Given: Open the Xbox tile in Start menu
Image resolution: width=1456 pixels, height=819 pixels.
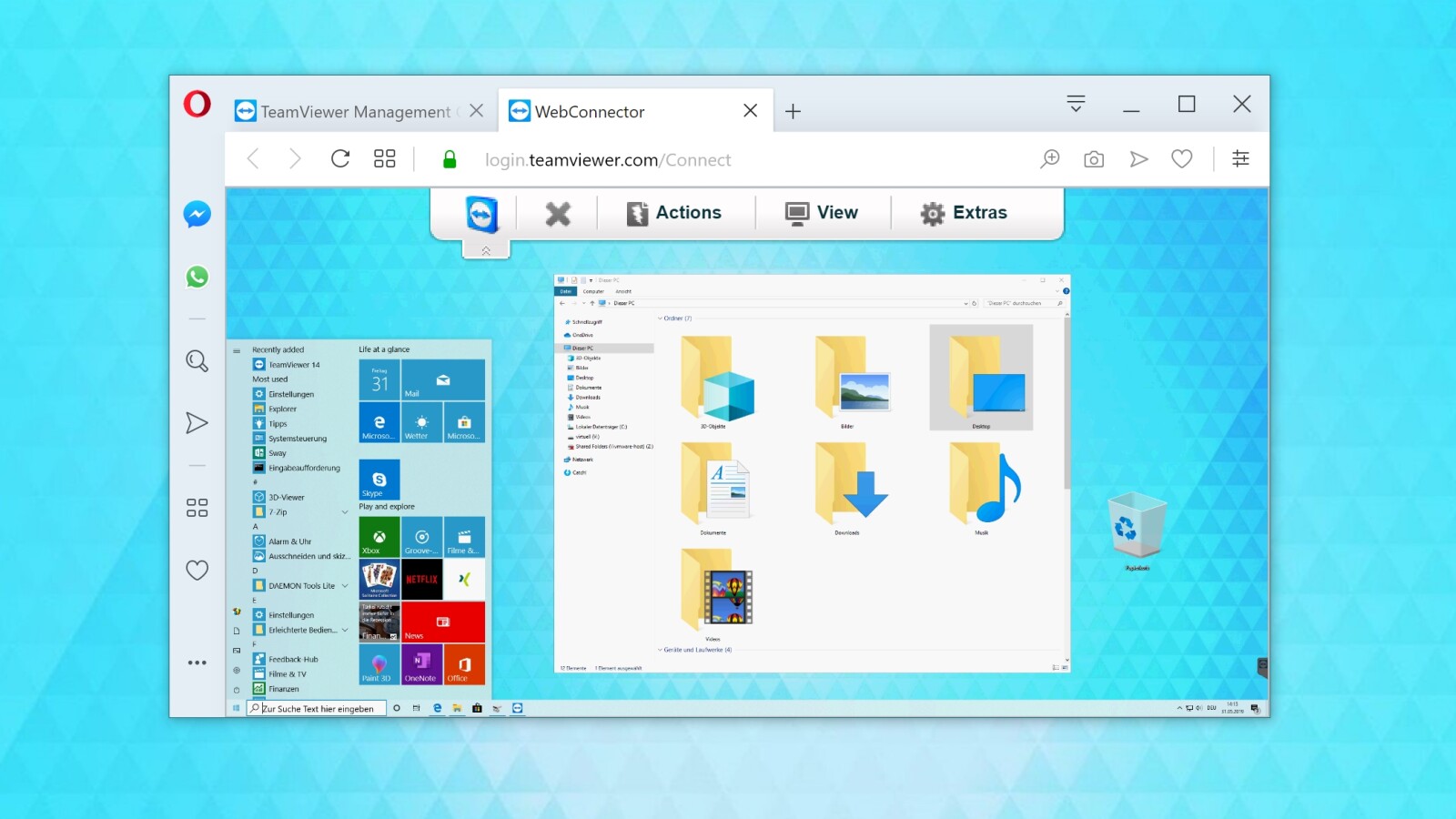Looking at the screenshot, I should (x=379, y=537).
